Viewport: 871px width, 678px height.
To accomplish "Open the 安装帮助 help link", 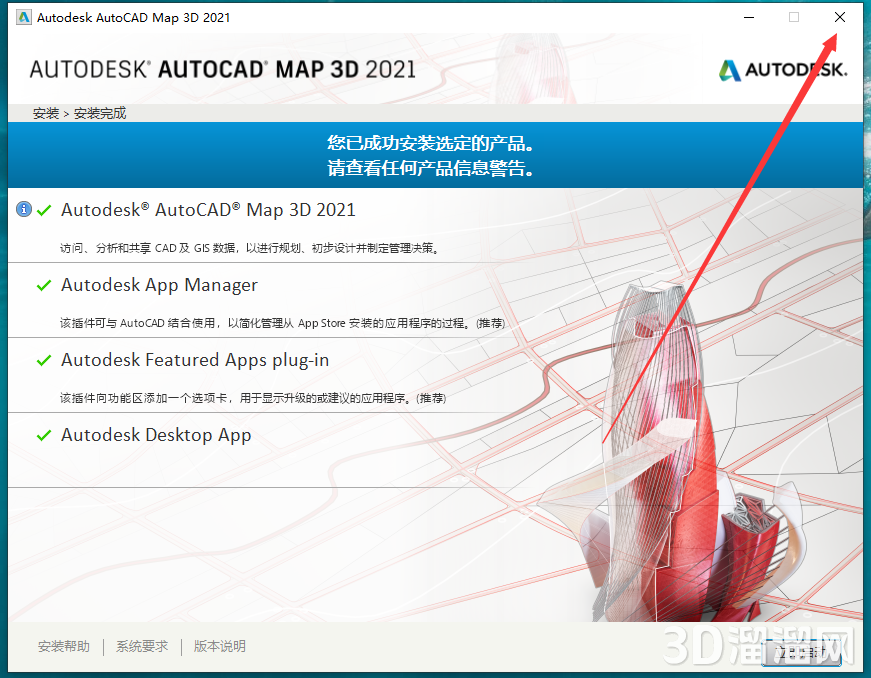I will click(63, 646).
